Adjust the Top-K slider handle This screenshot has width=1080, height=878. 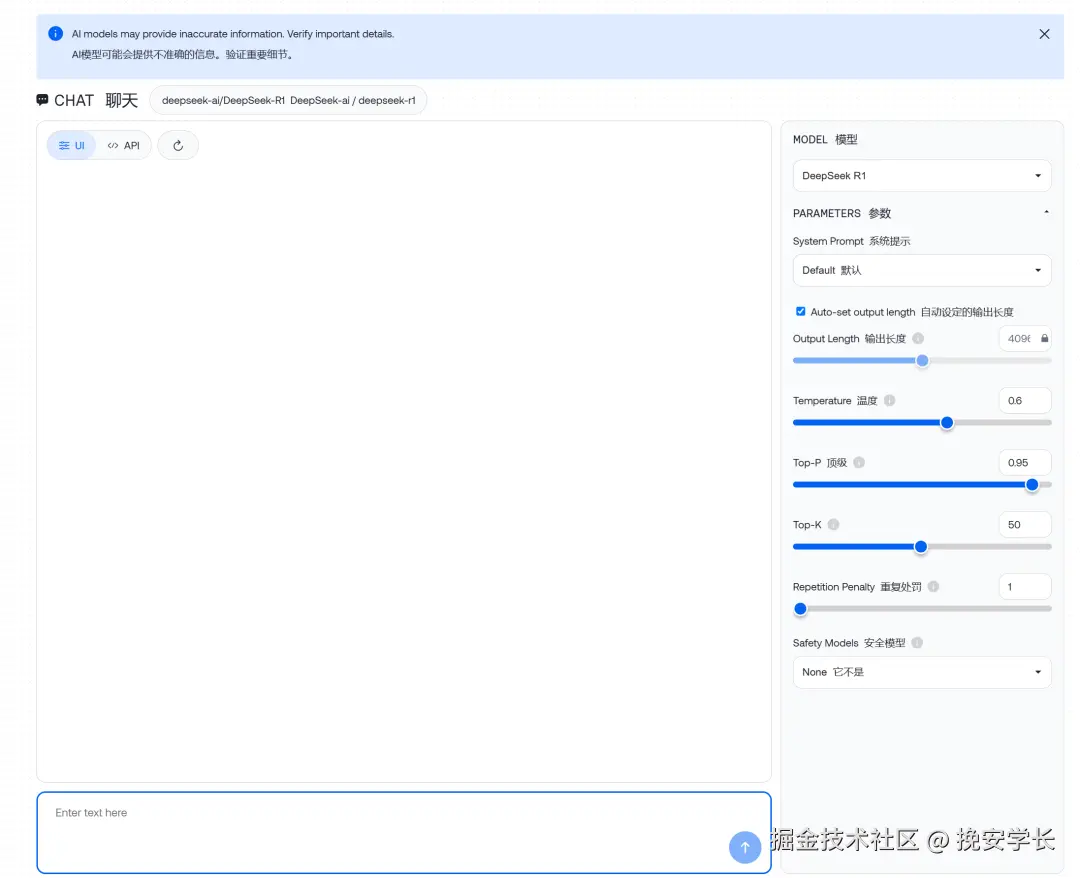pos(921,546)
